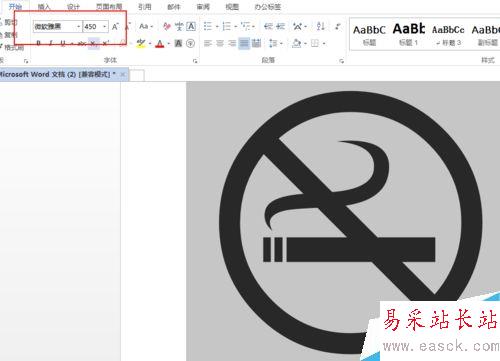
Task: Open the underline style dropdown arrow
Action: coord(72,43)
